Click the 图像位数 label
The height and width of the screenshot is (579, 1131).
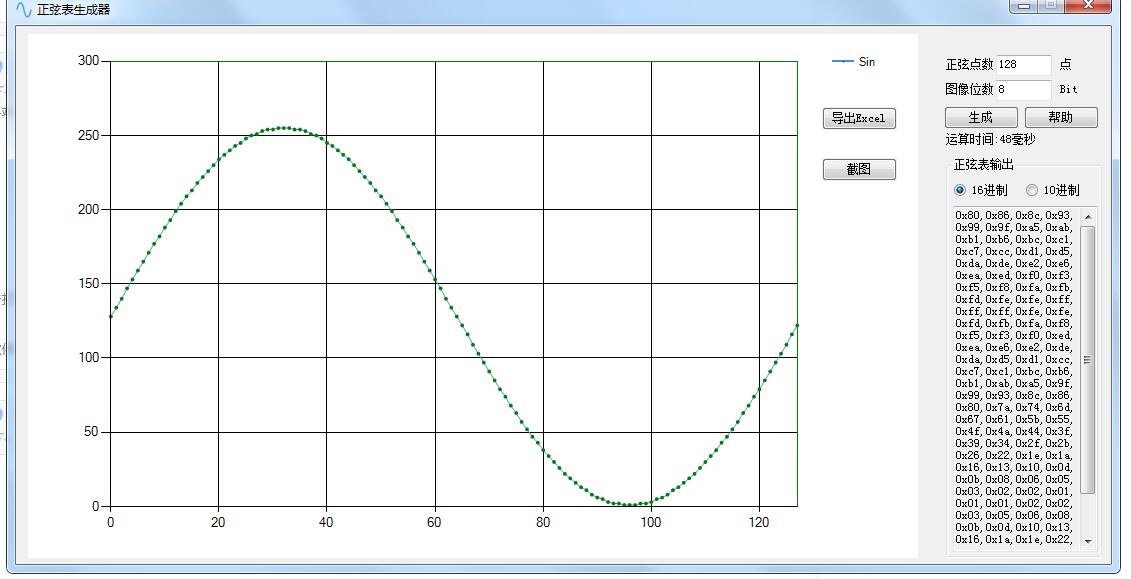pyautogui.click(x=969, y=89)
